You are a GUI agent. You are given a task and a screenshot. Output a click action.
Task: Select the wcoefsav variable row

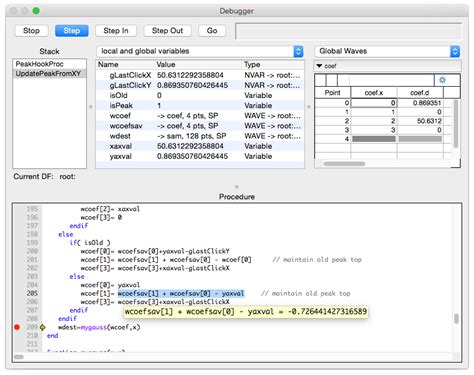pos(200,126)
